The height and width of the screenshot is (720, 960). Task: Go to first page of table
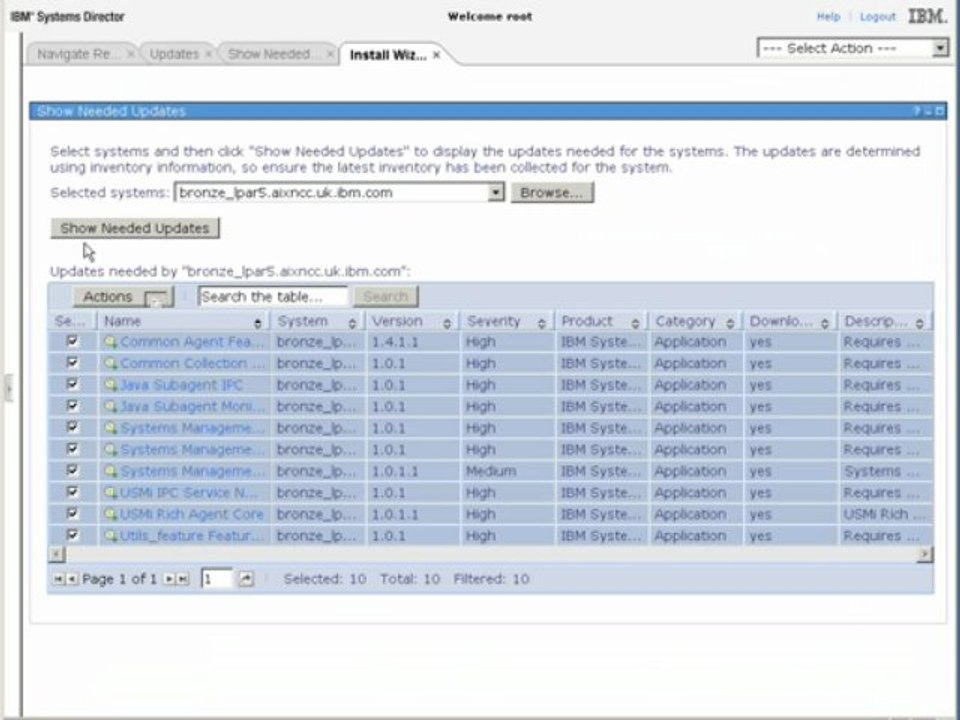58,579
